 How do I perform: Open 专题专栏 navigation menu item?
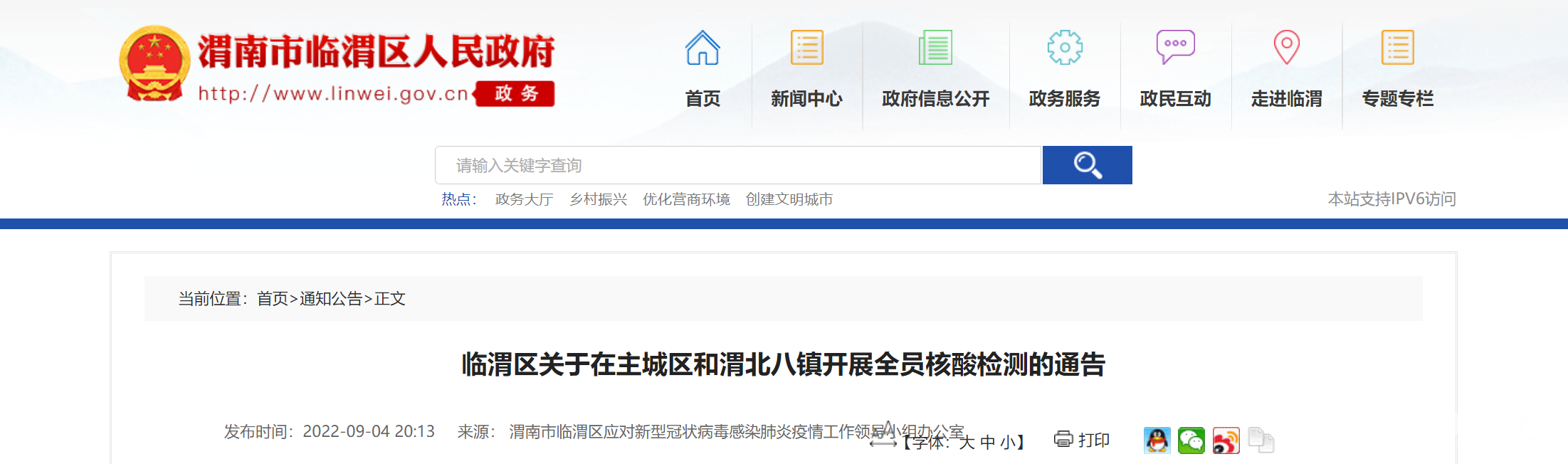coord(1397,98)
